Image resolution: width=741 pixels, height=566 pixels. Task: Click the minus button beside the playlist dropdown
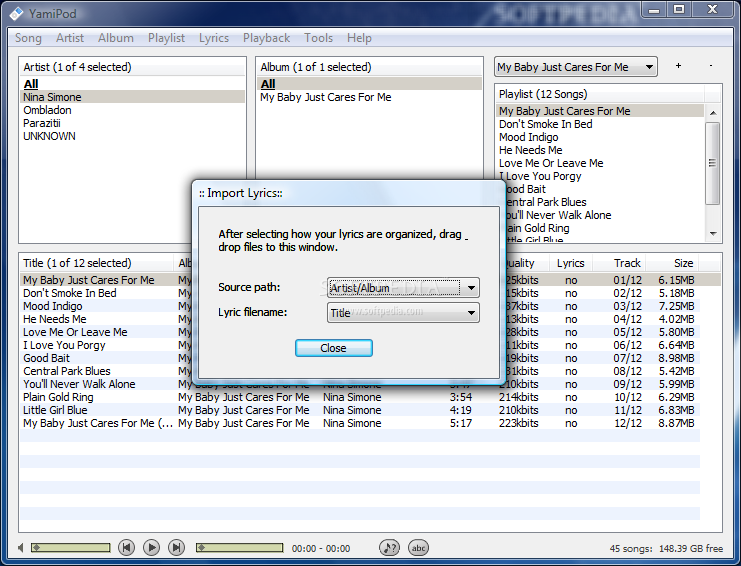pos(711,66)
